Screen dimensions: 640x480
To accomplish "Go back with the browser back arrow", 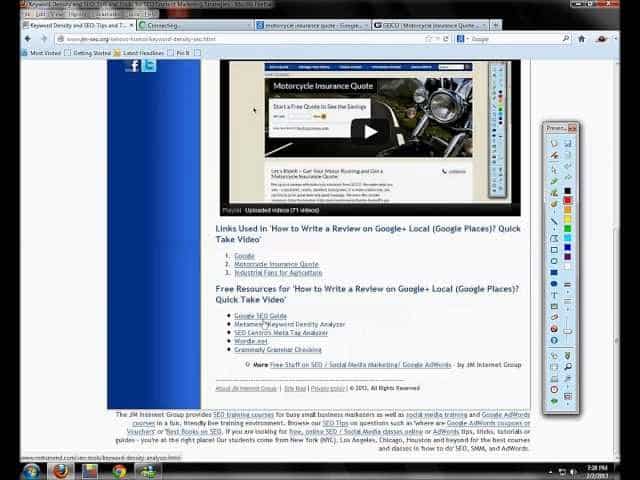I will 28,39.
